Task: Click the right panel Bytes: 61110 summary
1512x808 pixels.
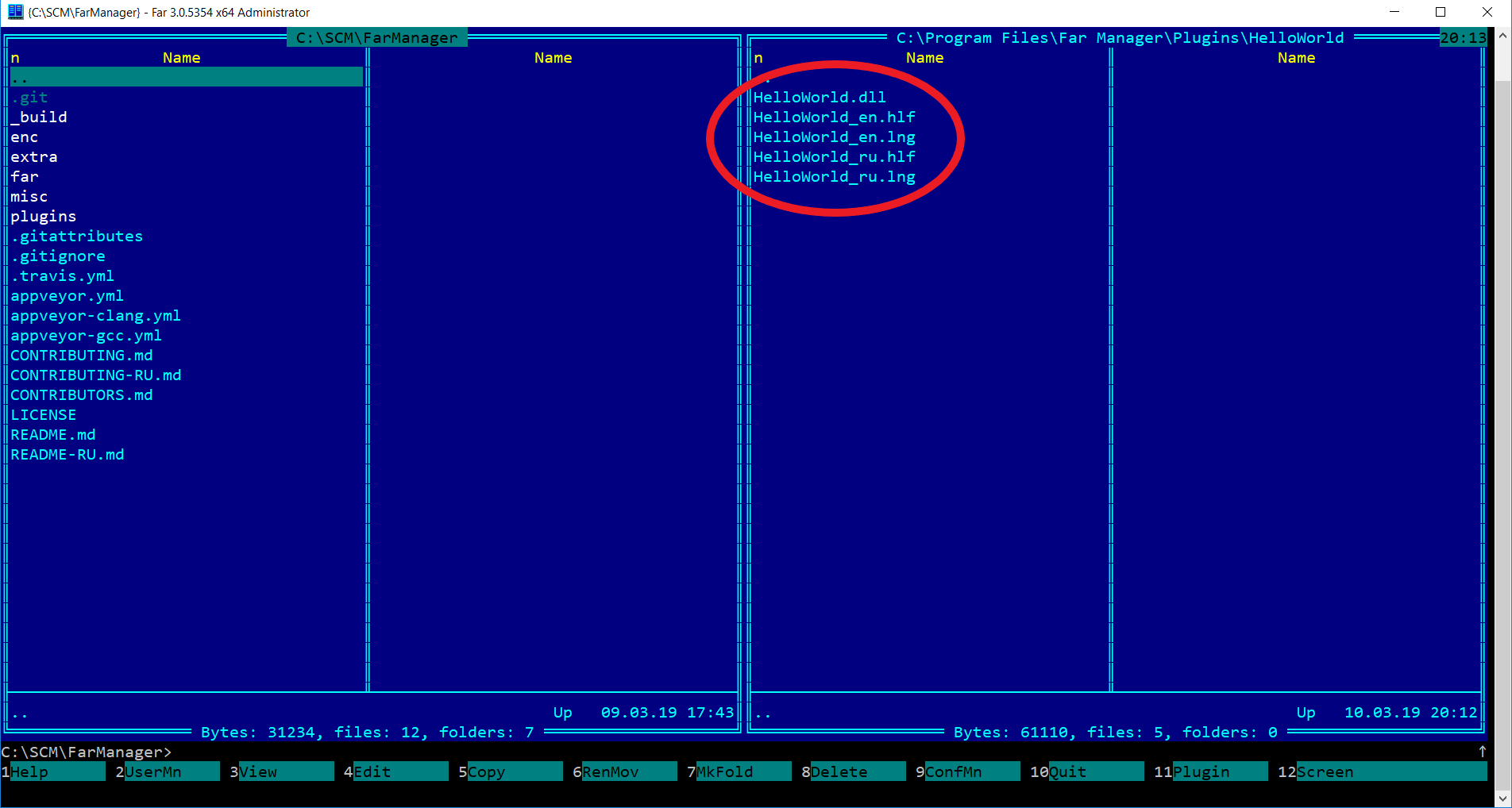Action: tap(1116, 732)
